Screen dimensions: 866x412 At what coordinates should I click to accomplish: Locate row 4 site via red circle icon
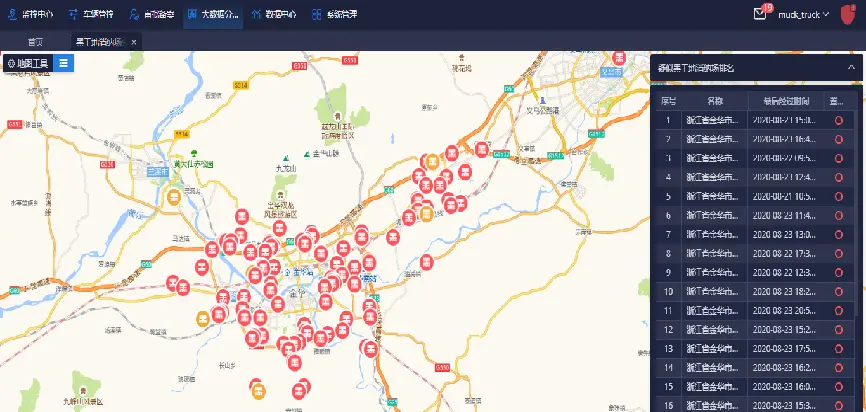click(838, 178)
